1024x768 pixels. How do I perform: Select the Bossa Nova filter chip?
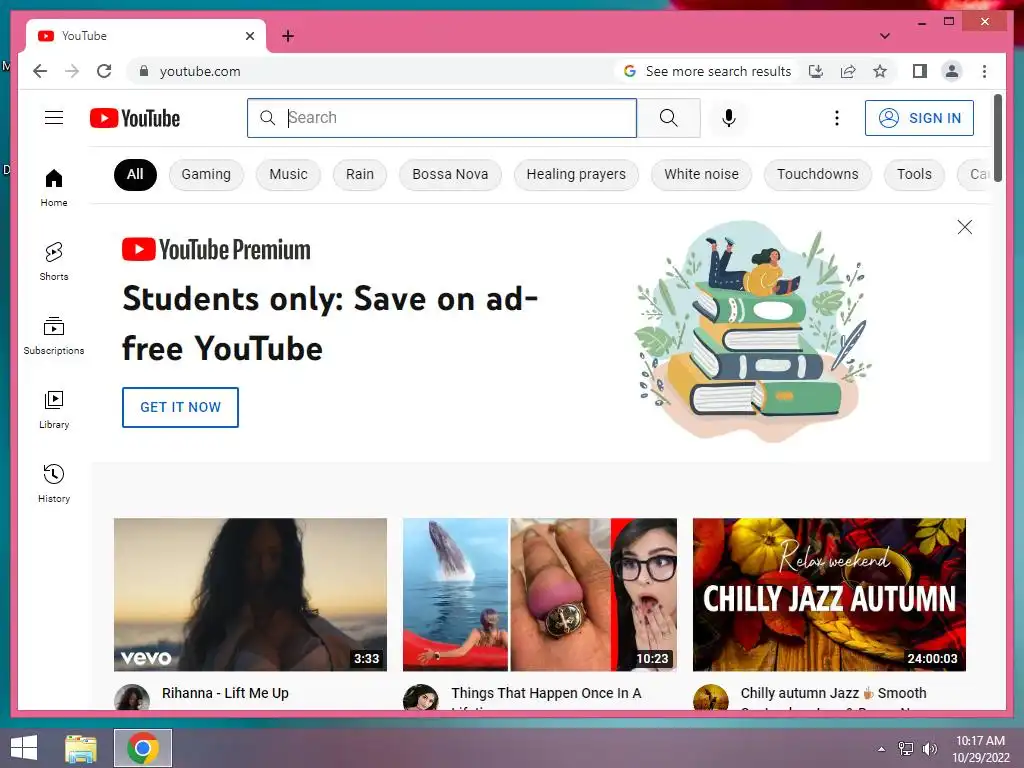point(450,174)
